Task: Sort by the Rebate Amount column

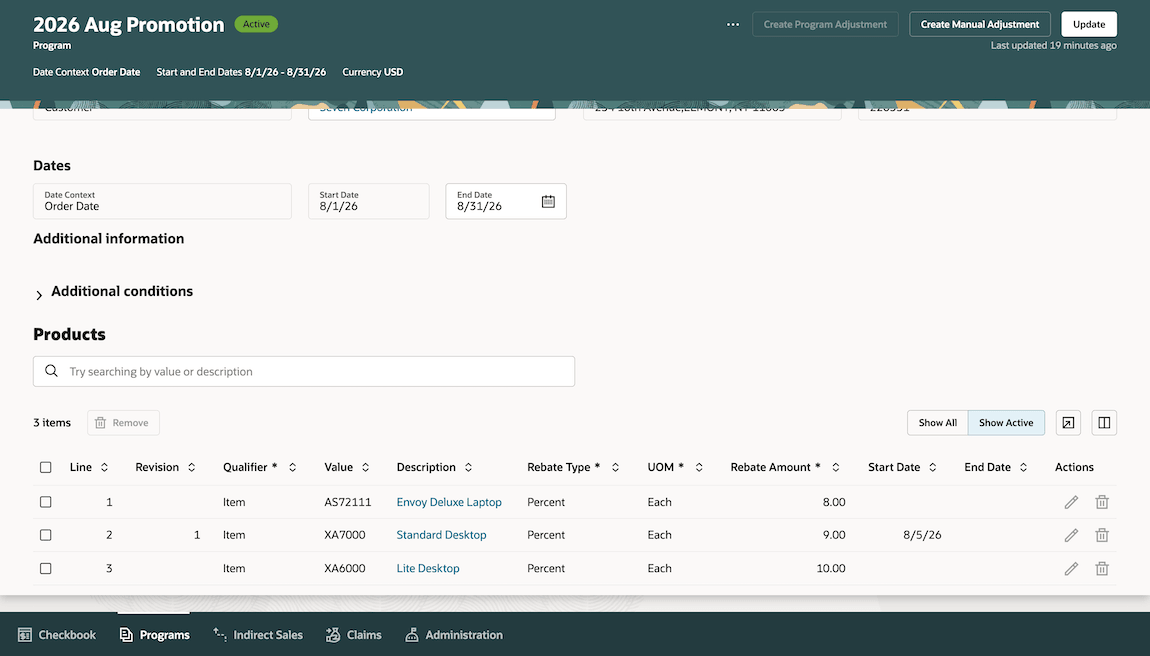Action: [835, 467]
